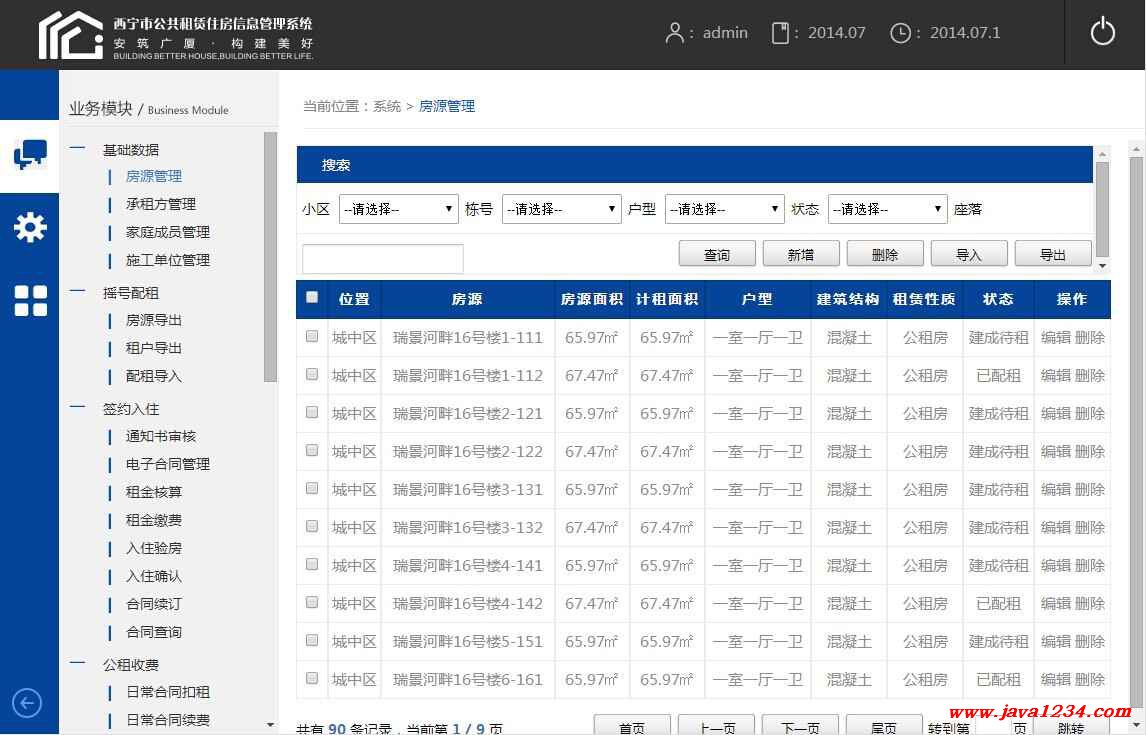Click the house logo in the header

(71, 35)
